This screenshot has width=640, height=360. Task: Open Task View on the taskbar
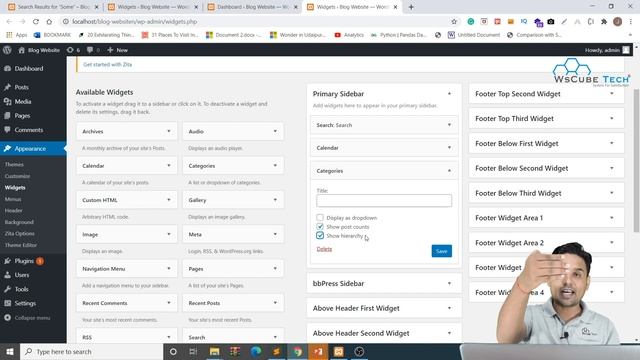[x=193, y=351]
